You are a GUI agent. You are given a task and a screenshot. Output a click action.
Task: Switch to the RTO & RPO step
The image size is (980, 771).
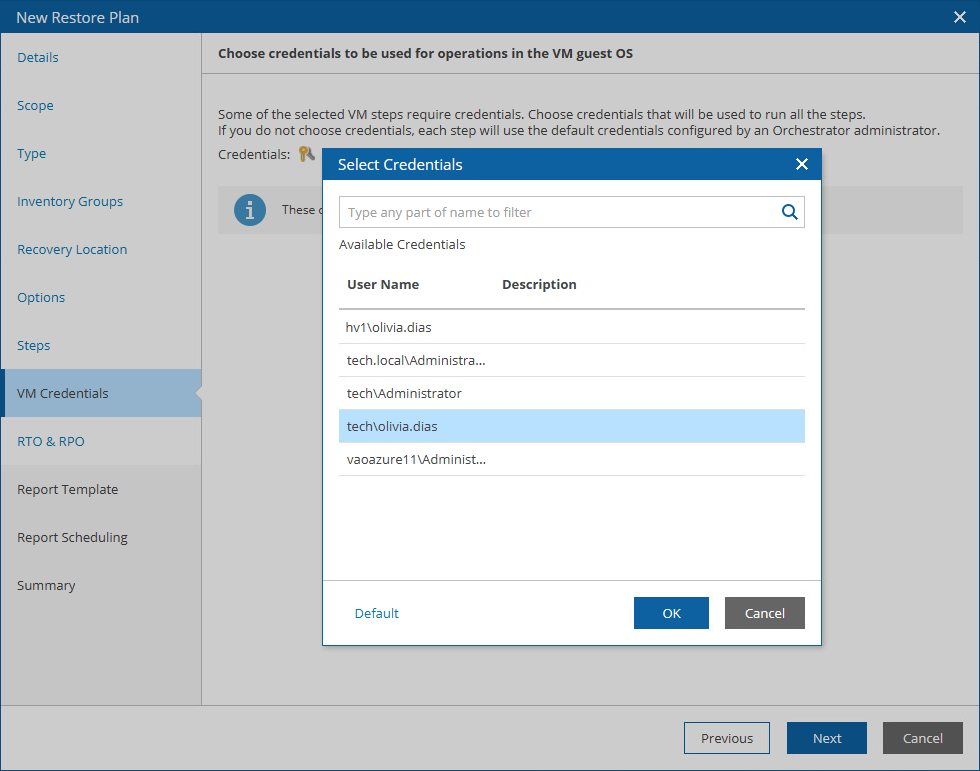(51, 441)
